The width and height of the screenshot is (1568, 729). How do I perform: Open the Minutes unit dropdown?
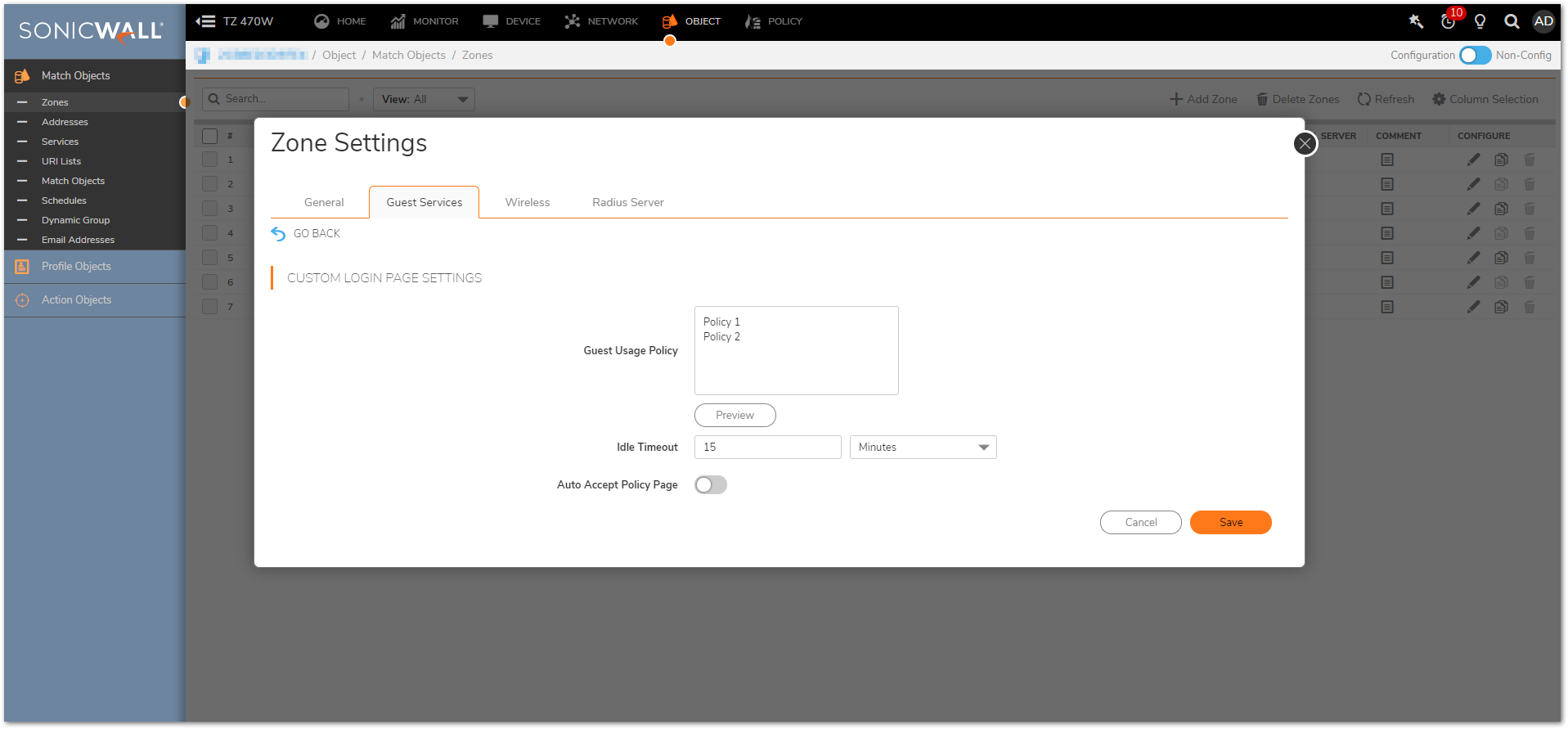click(x=923, y=448)
